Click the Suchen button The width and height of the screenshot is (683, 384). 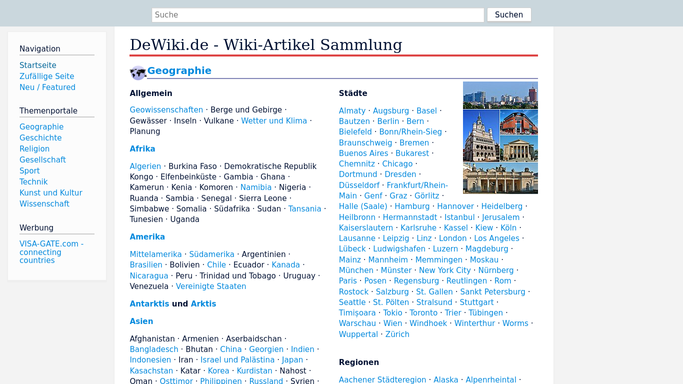(509, 15)
